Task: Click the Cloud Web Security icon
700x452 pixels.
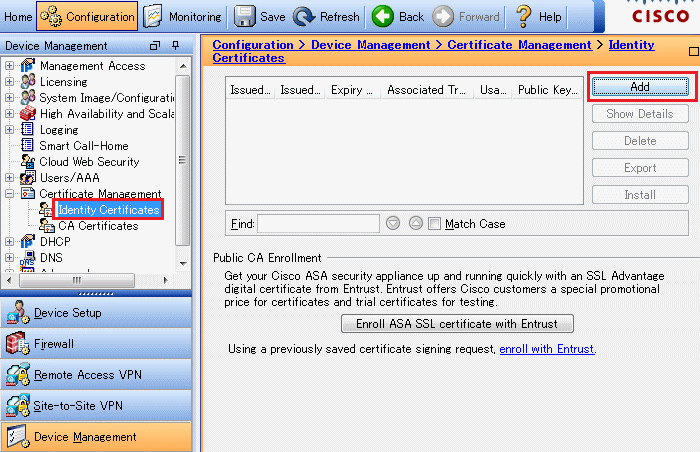Action: tap(28, 161)
